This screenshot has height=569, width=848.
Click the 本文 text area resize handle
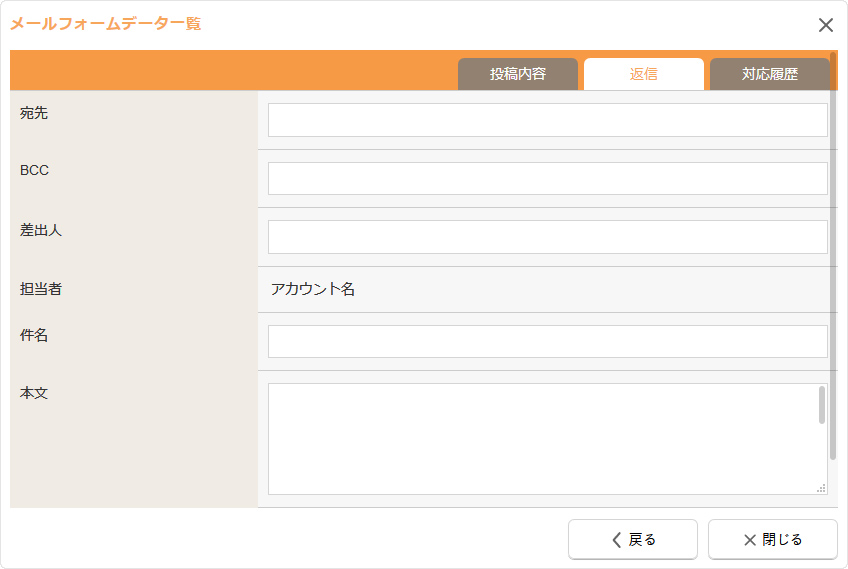point(821,488)
